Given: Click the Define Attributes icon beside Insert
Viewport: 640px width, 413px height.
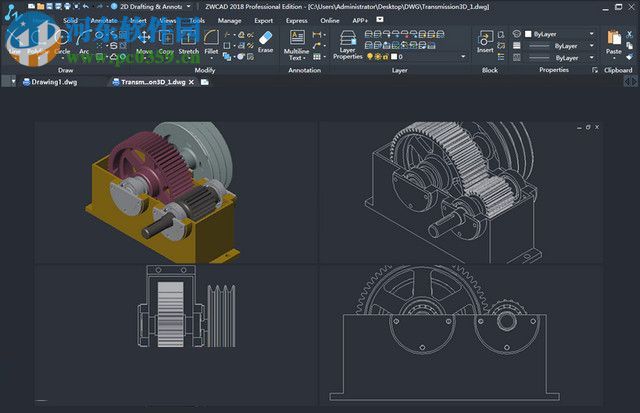Looking at the screenshot, I should click(501, 57).
